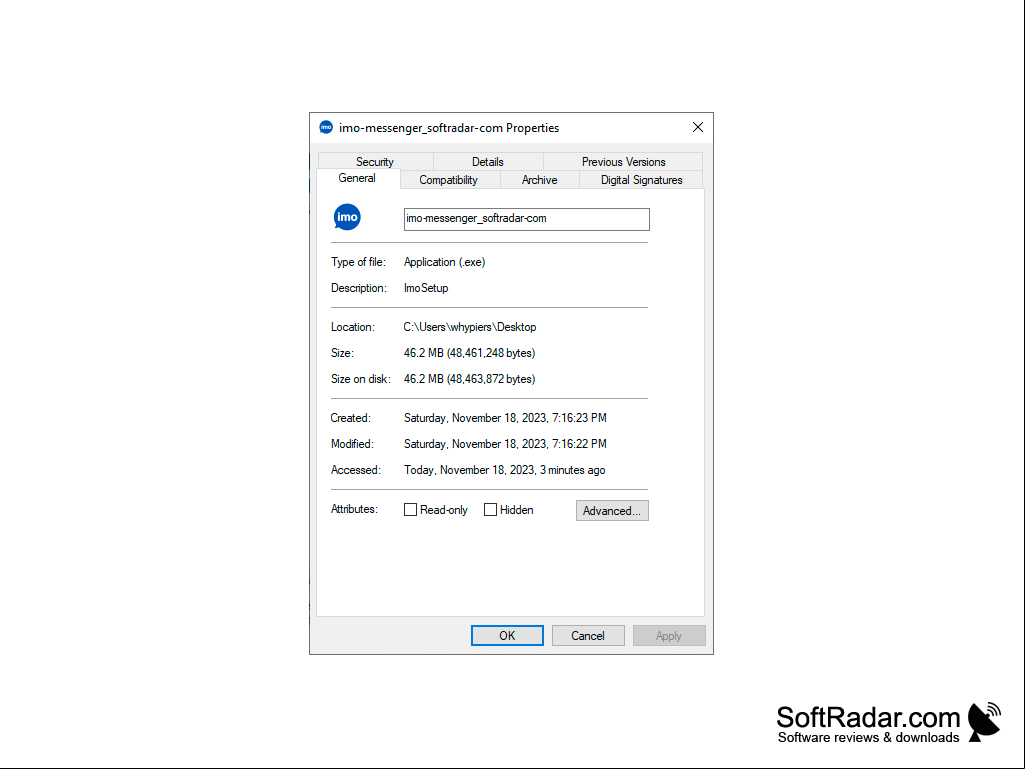Confirm with the OK button
The width and height of the screenshot is (1025, 769).
tap(507, 636)
